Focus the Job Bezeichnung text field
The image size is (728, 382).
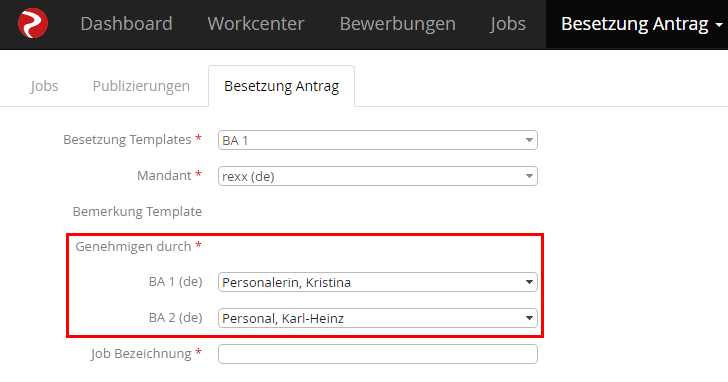click(377, 354)
